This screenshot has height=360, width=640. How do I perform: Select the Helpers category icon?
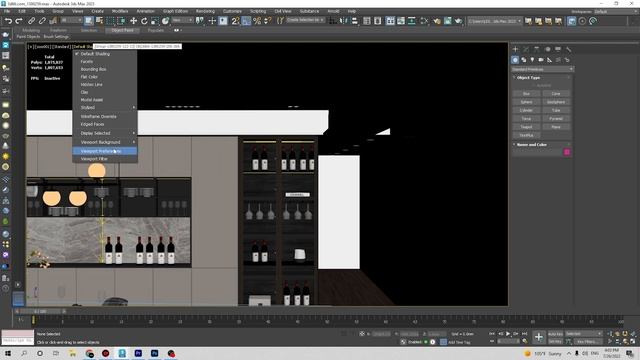[x=549, y=60]
